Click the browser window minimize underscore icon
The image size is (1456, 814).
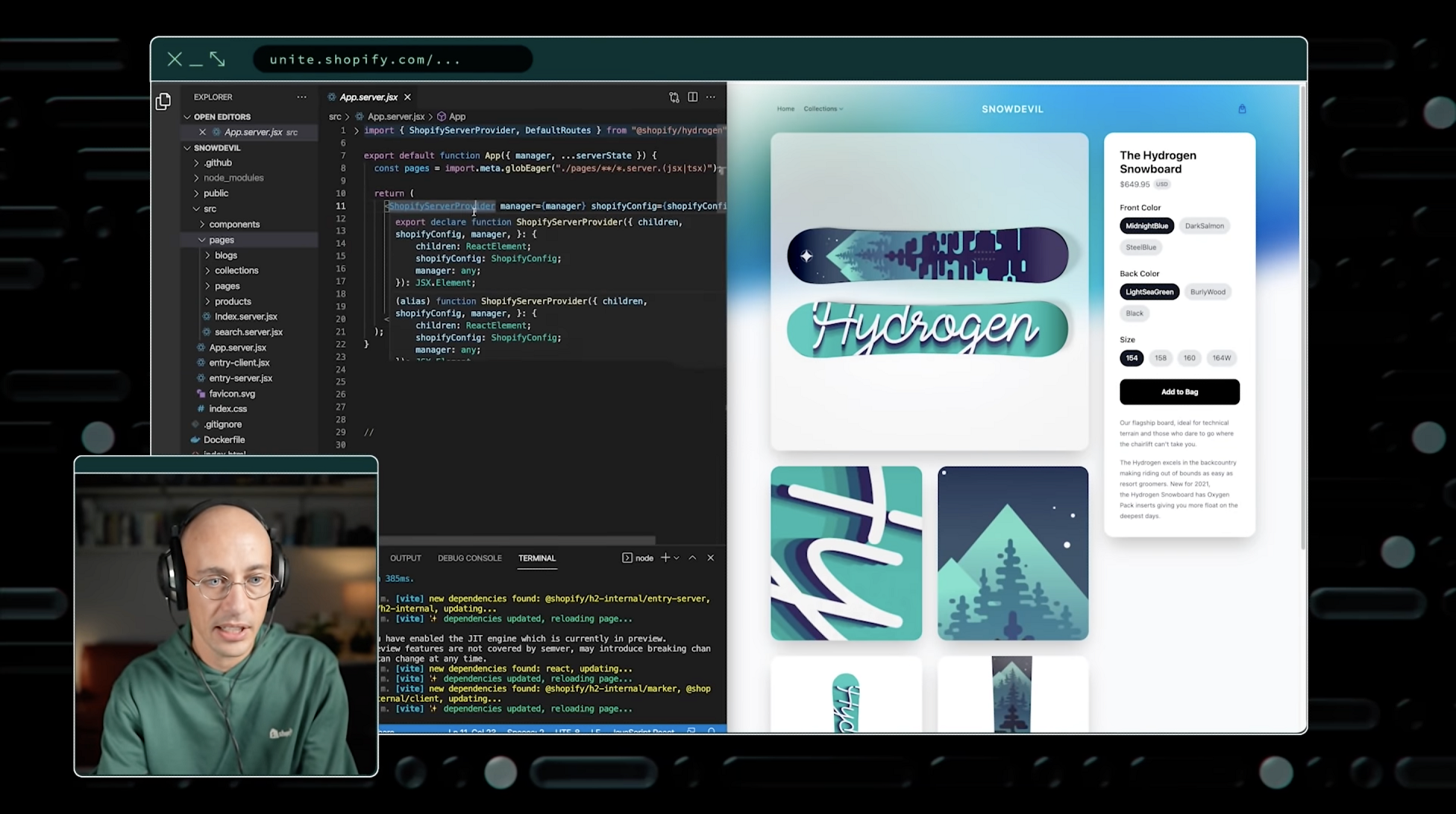pos(196,64)
